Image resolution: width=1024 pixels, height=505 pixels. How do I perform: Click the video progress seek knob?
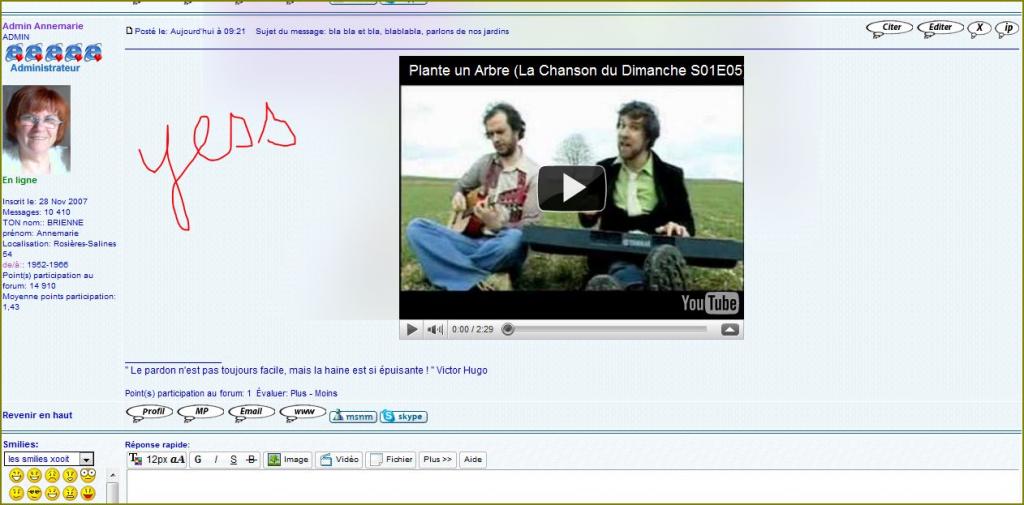click(x=507, y=329)
